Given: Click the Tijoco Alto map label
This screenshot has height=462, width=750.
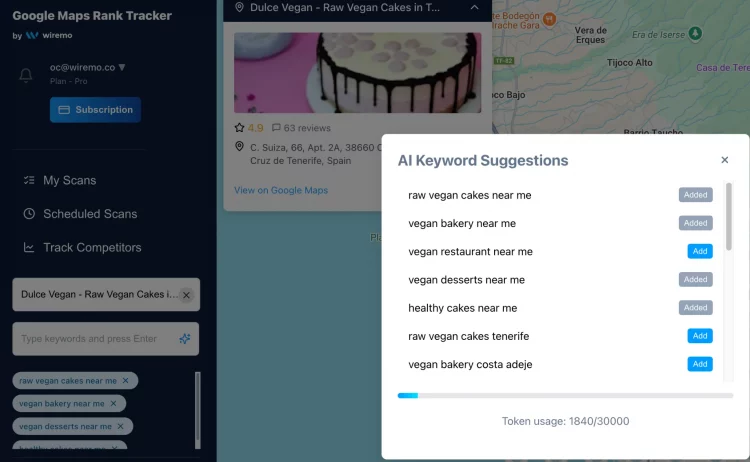Looking at the screenshot, I should [x=629, y=63].
